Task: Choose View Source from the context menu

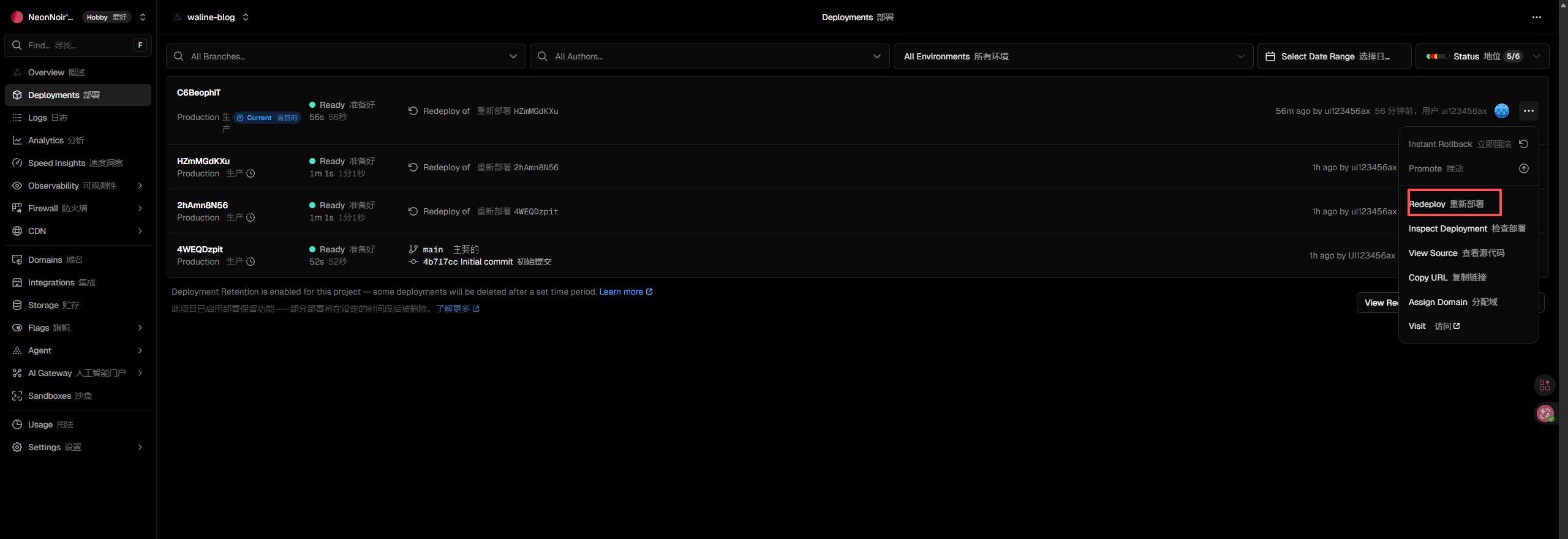Action: 1469,253
